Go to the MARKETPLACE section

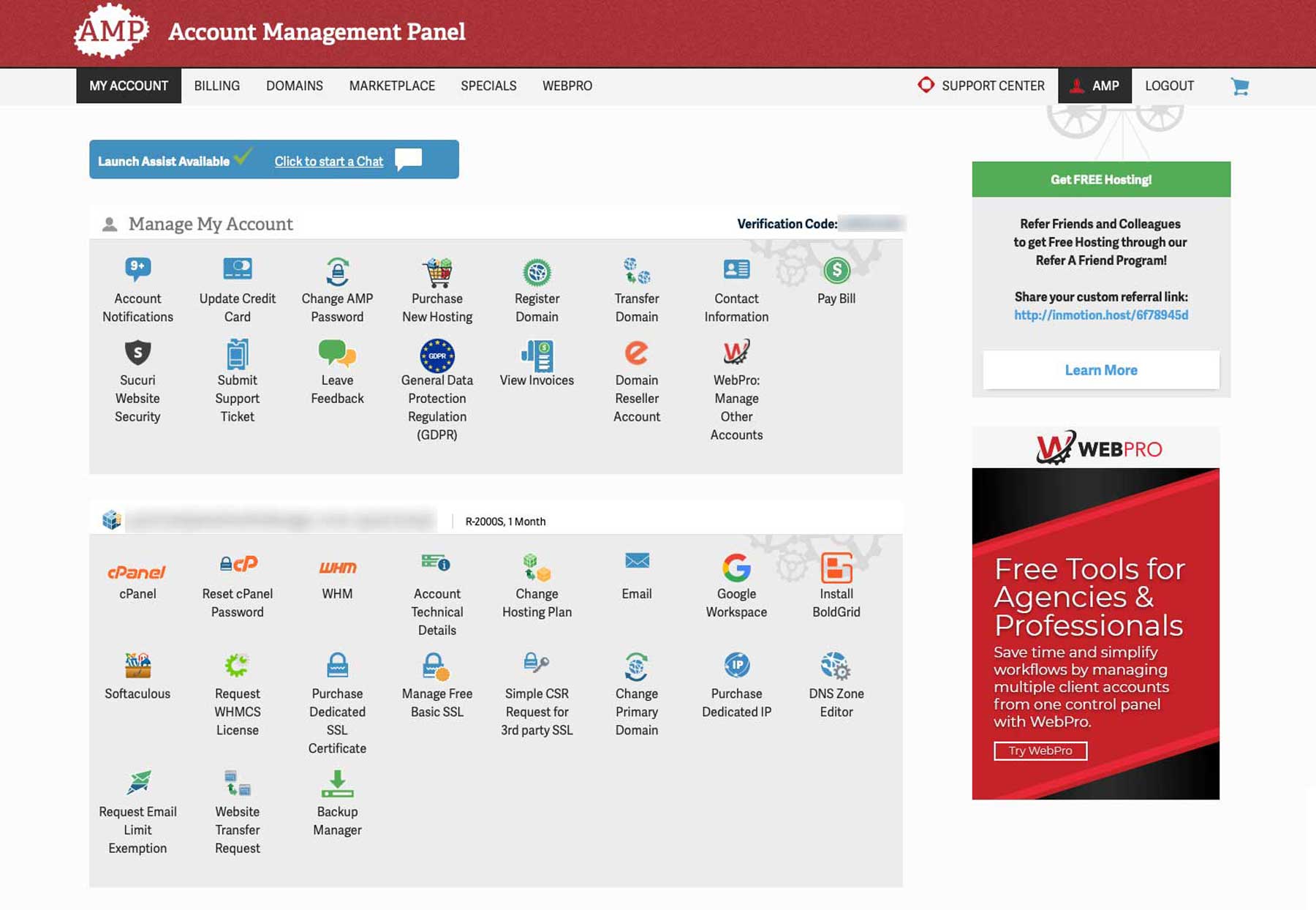[392, 86]
